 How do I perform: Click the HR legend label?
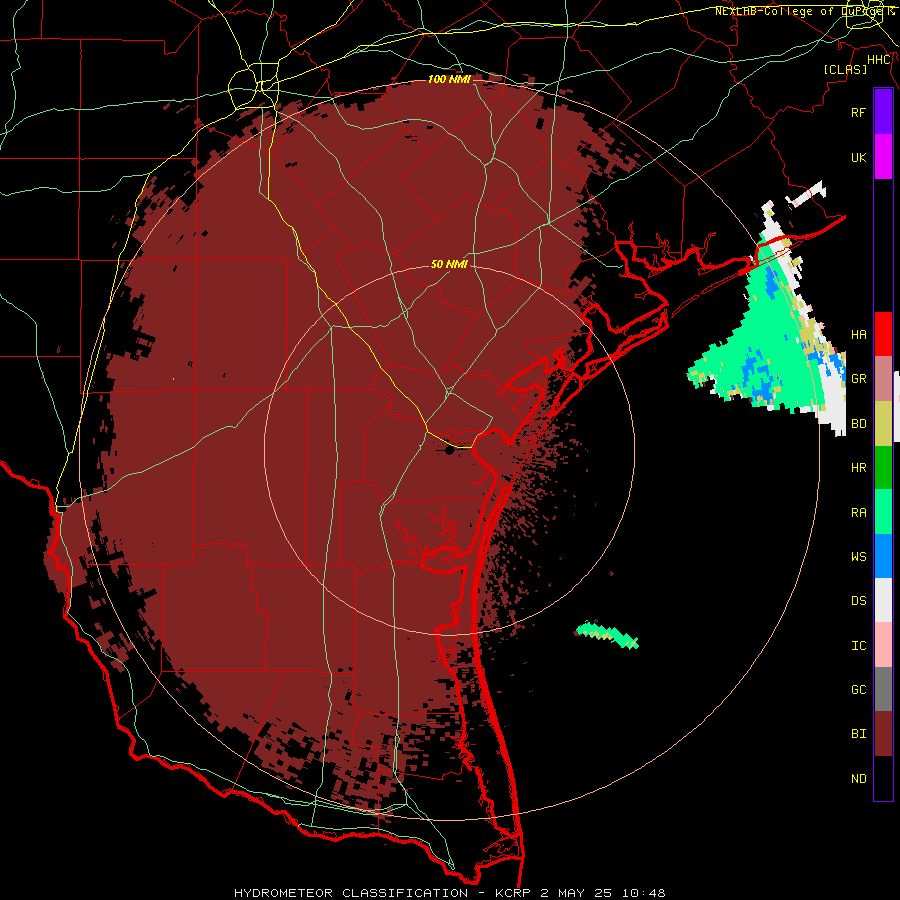coord(858,468)
